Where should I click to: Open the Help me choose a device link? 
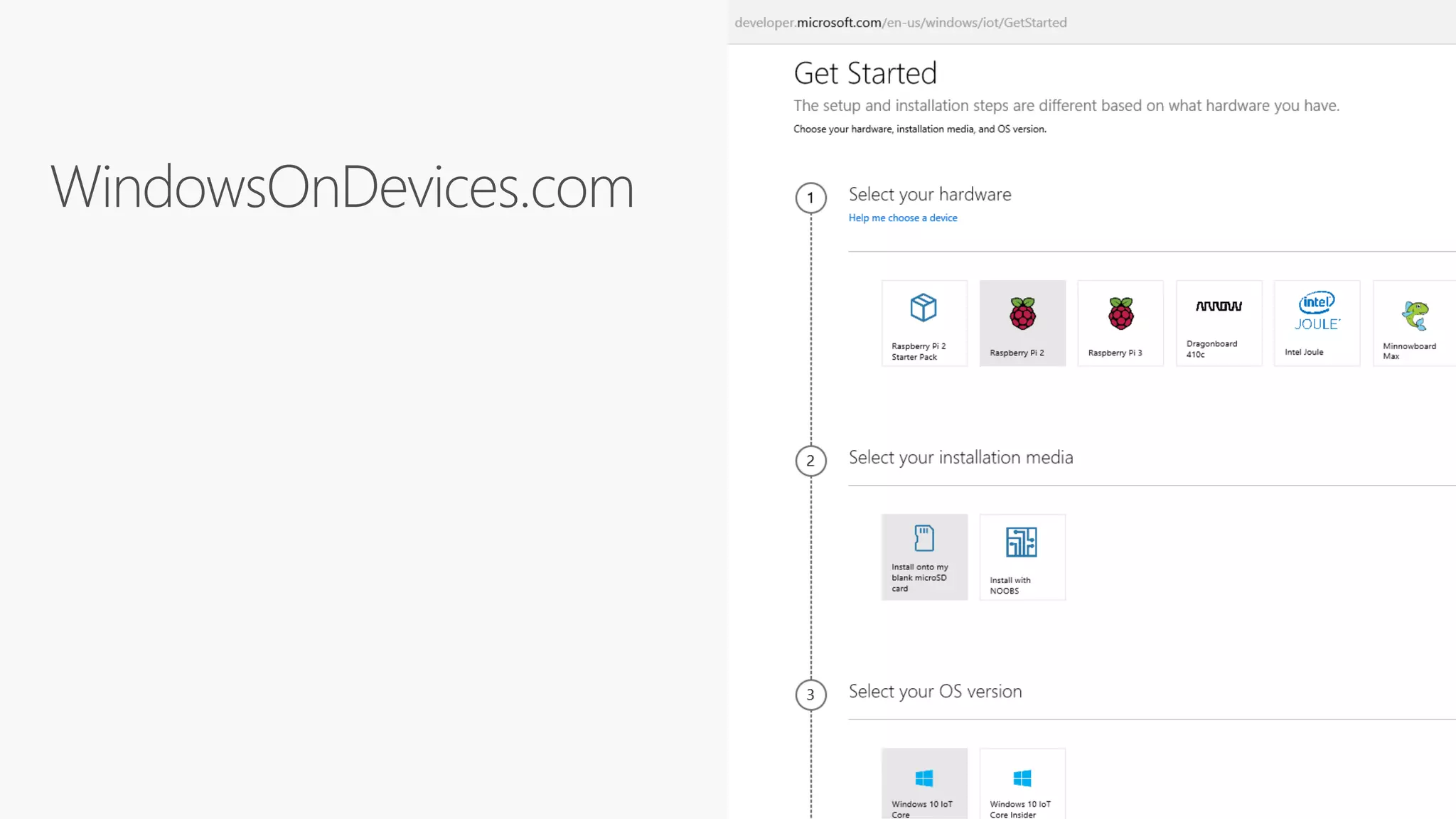tap(903, 218)
